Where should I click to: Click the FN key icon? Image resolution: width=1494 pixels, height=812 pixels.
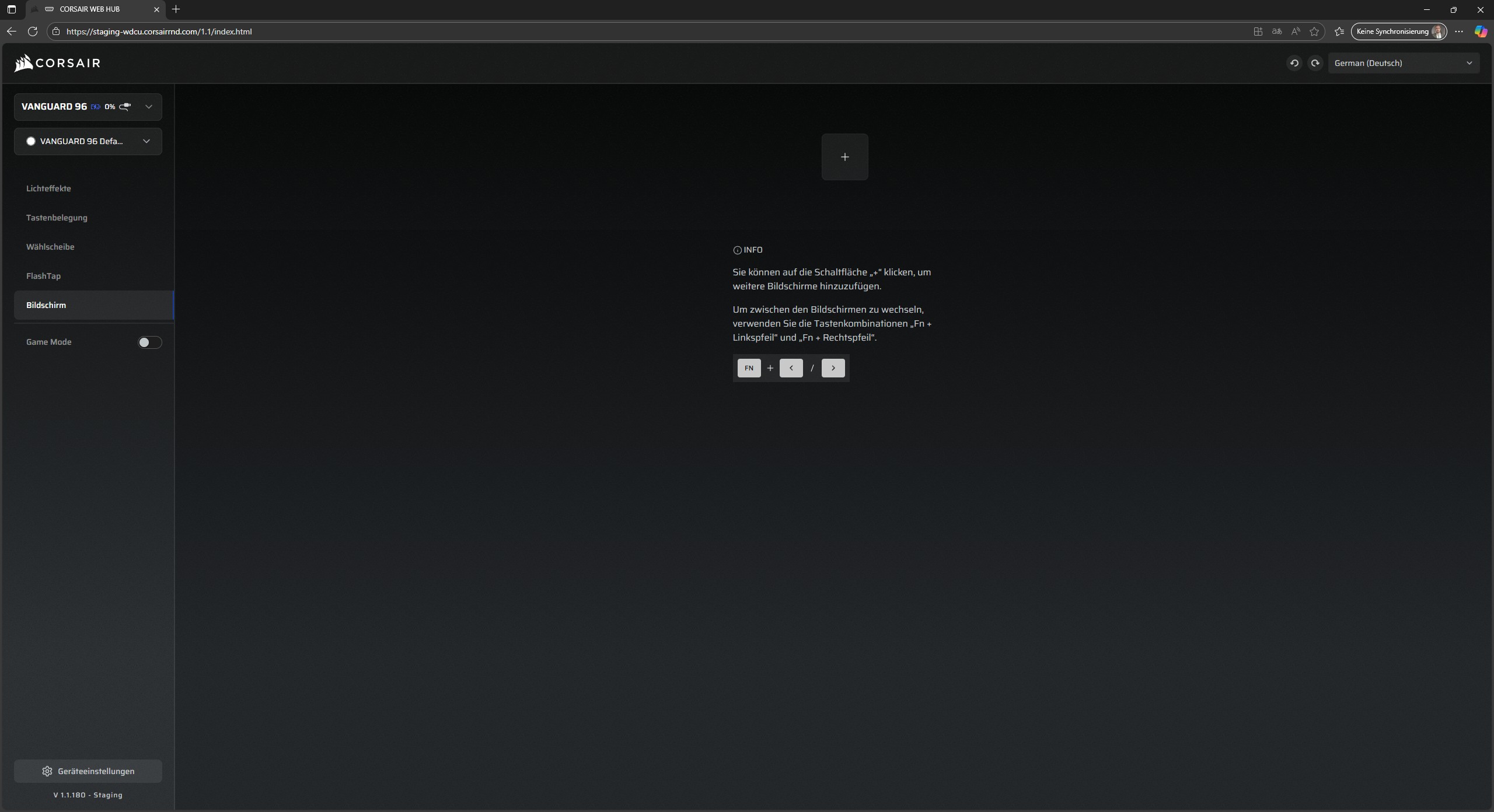click(749, 368)
